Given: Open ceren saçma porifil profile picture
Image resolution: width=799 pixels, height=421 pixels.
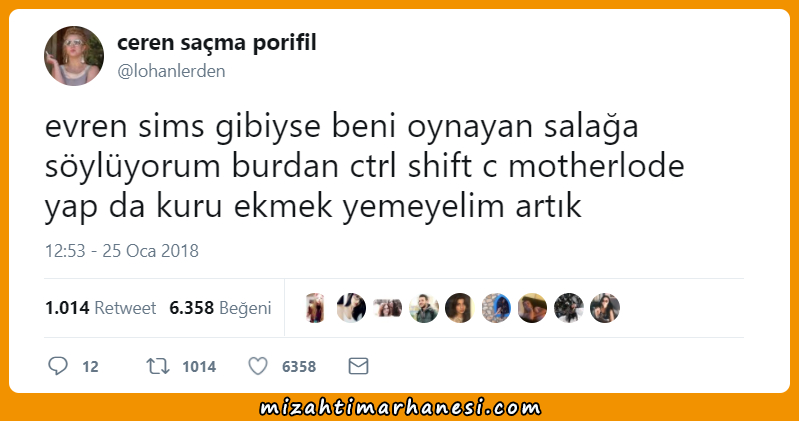Looking at the screenshot, I should point(74,56).
